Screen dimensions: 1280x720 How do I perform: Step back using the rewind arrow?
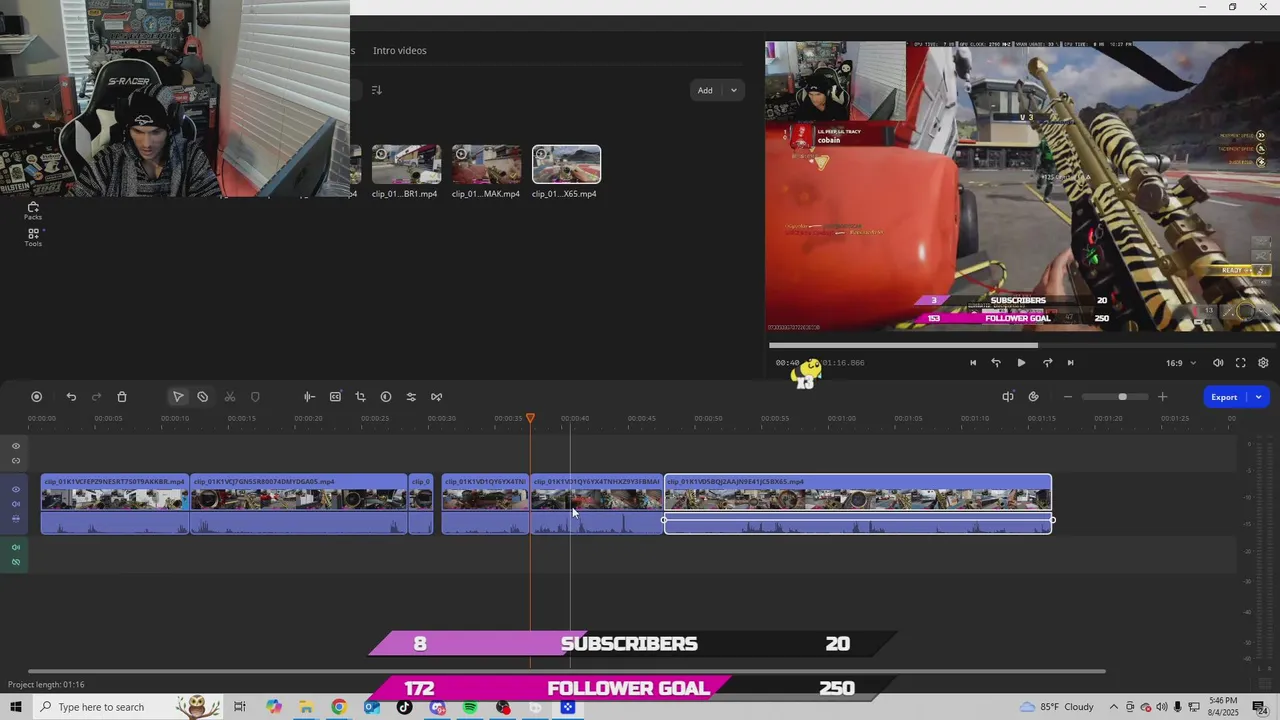point(996,363)
